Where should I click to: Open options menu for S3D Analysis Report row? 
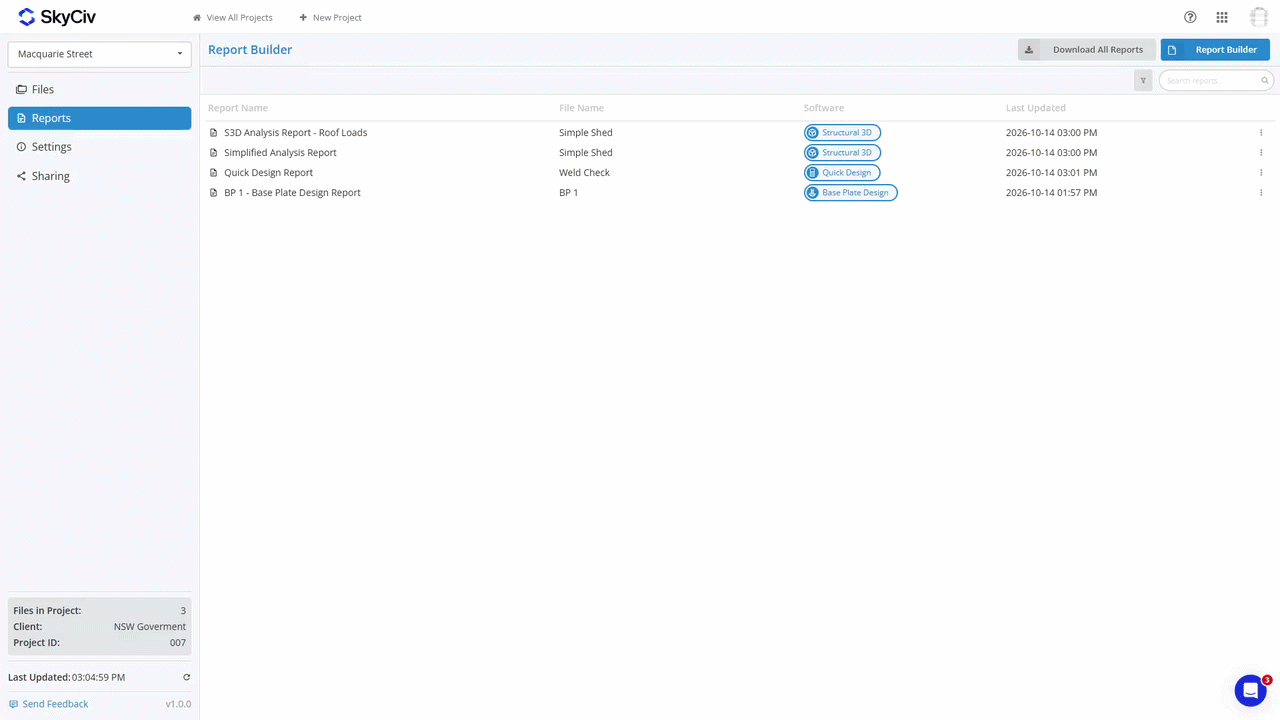tap(1261, 132)
